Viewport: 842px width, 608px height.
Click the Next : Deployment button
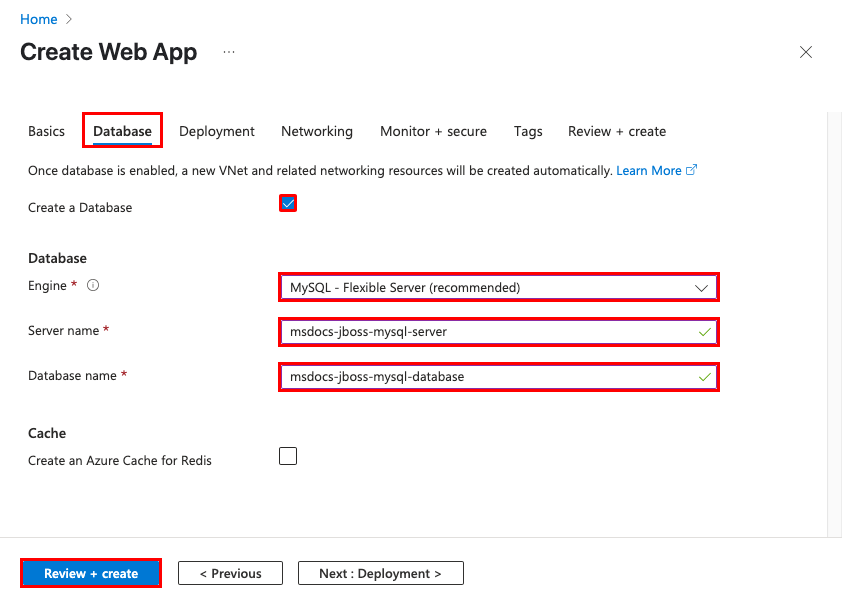[380, 573]
